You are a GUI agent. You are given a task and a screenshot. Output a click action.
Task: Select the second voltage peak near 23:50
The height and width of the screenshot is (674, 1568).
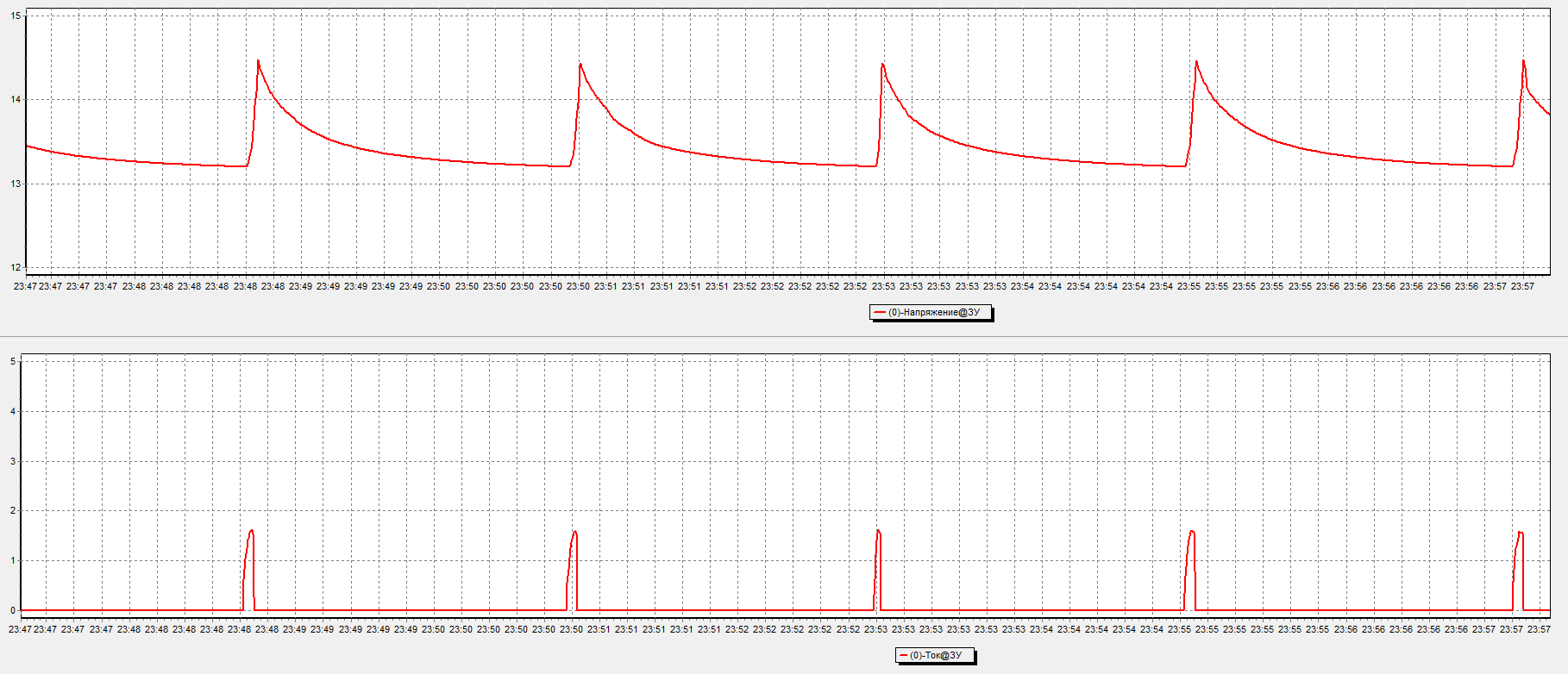580,65
